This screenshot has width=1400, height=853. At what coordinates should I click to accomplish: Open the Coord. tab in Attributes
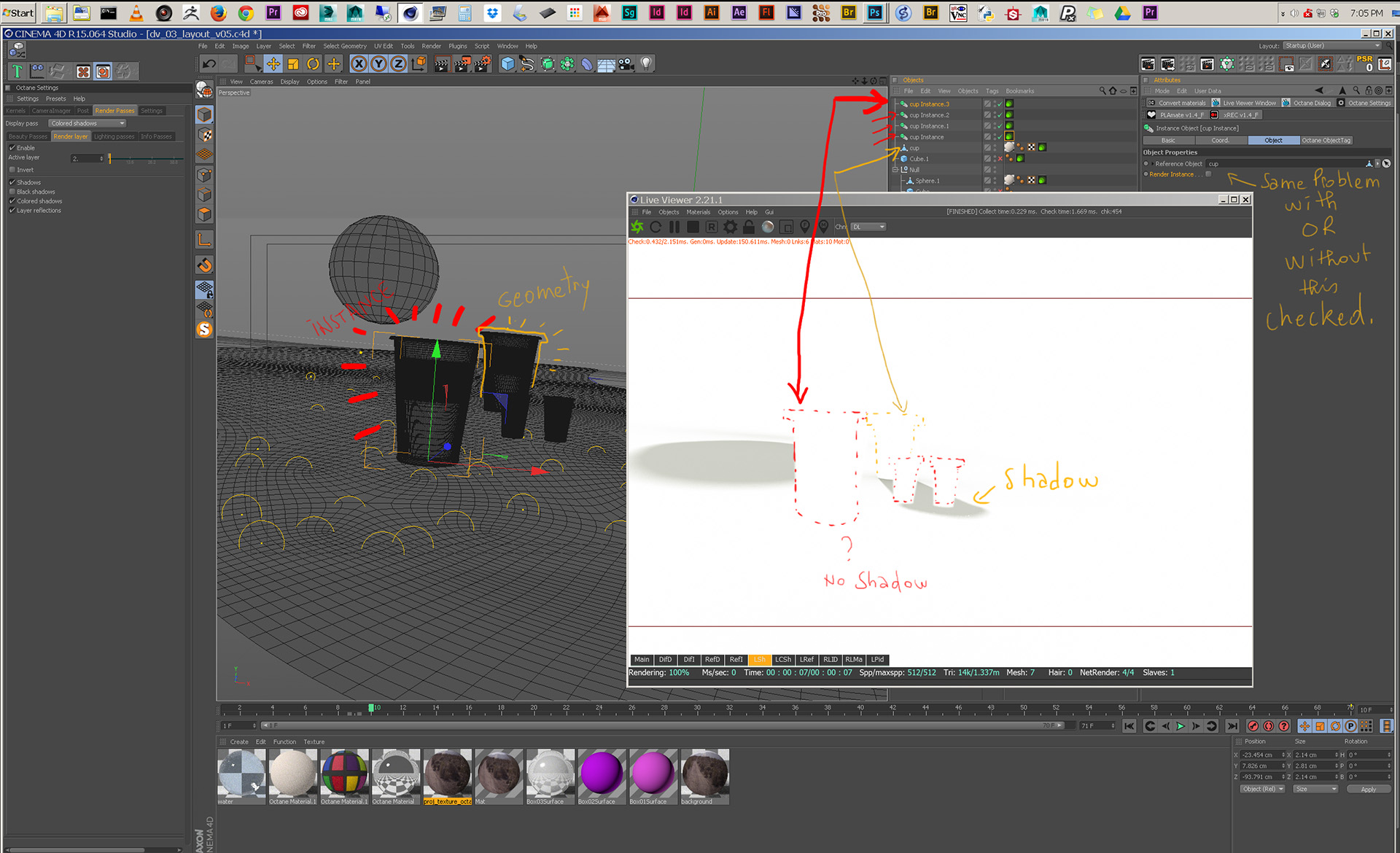1221,140
